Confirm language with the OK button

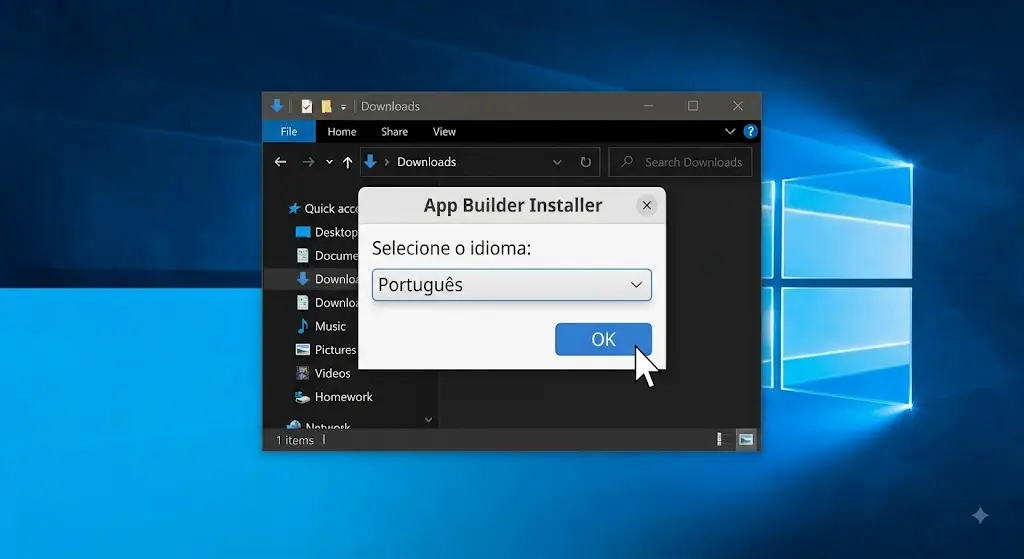(603, 339)
